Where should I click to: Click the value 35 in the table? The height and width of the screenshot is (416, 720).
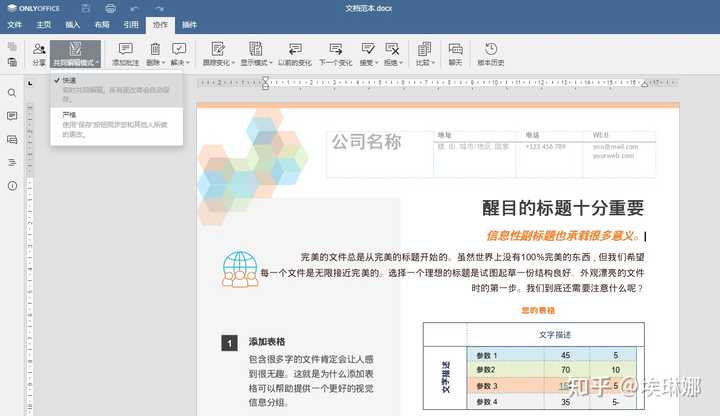pyautogui.click(x=565, y=402)
